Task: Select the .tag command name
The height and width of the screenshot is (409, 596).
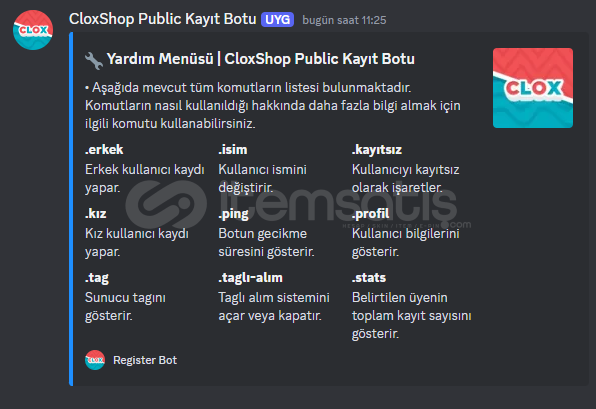Action: click(x=97, y=278)
